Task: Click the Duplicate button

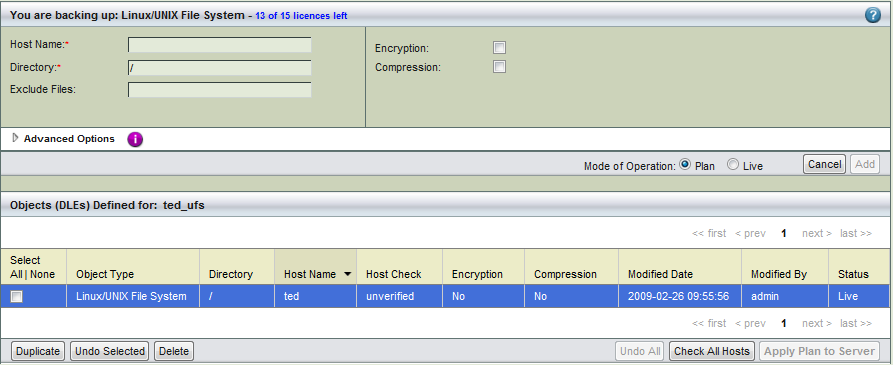Action: 38,351
